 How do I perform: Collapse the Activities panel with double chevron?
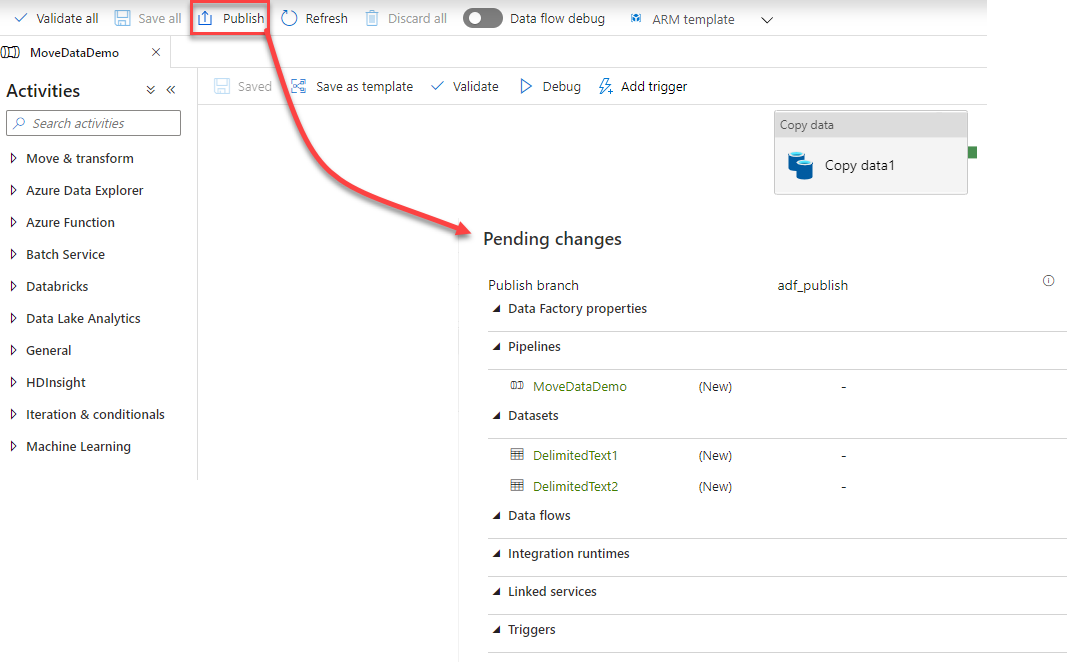[171, 90]
